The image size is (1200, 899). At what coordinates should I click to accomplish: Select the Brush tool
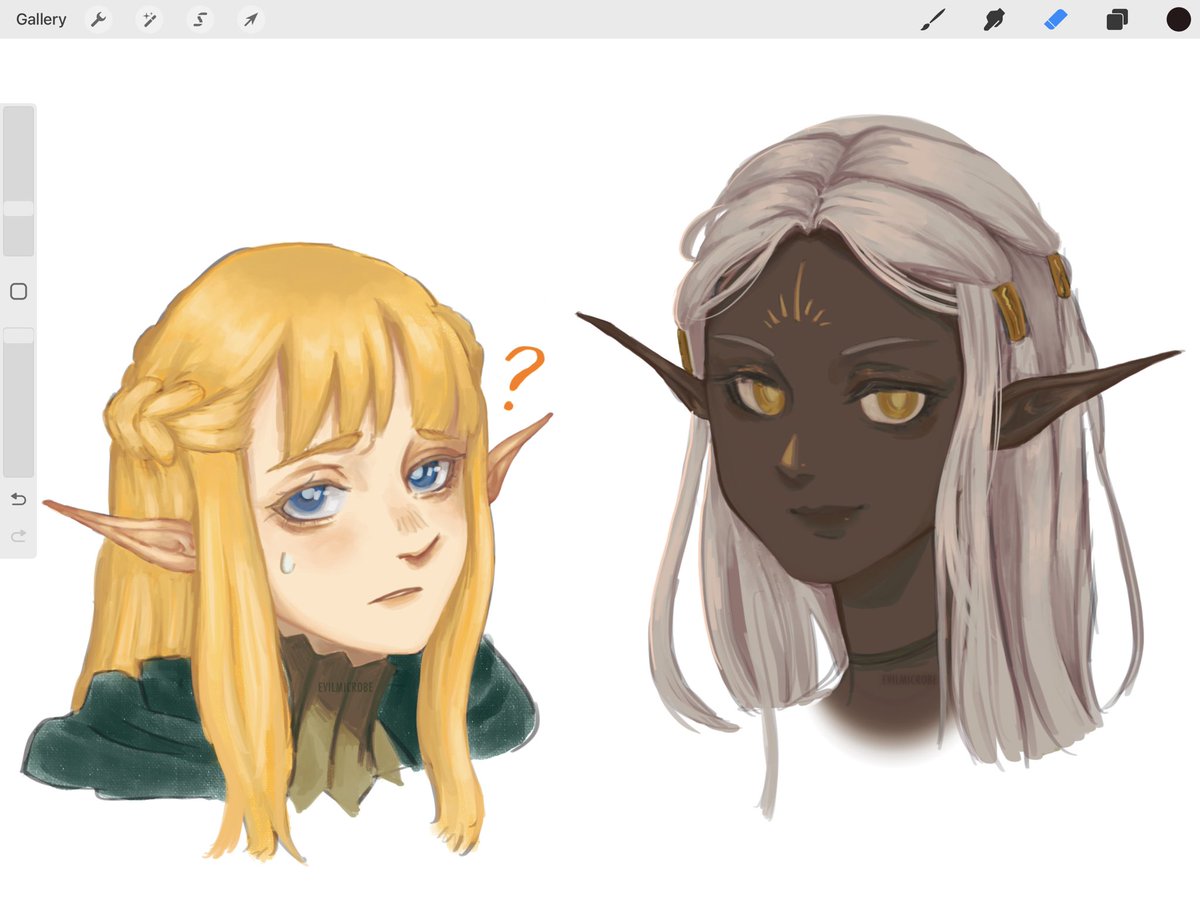coord(932,19)
